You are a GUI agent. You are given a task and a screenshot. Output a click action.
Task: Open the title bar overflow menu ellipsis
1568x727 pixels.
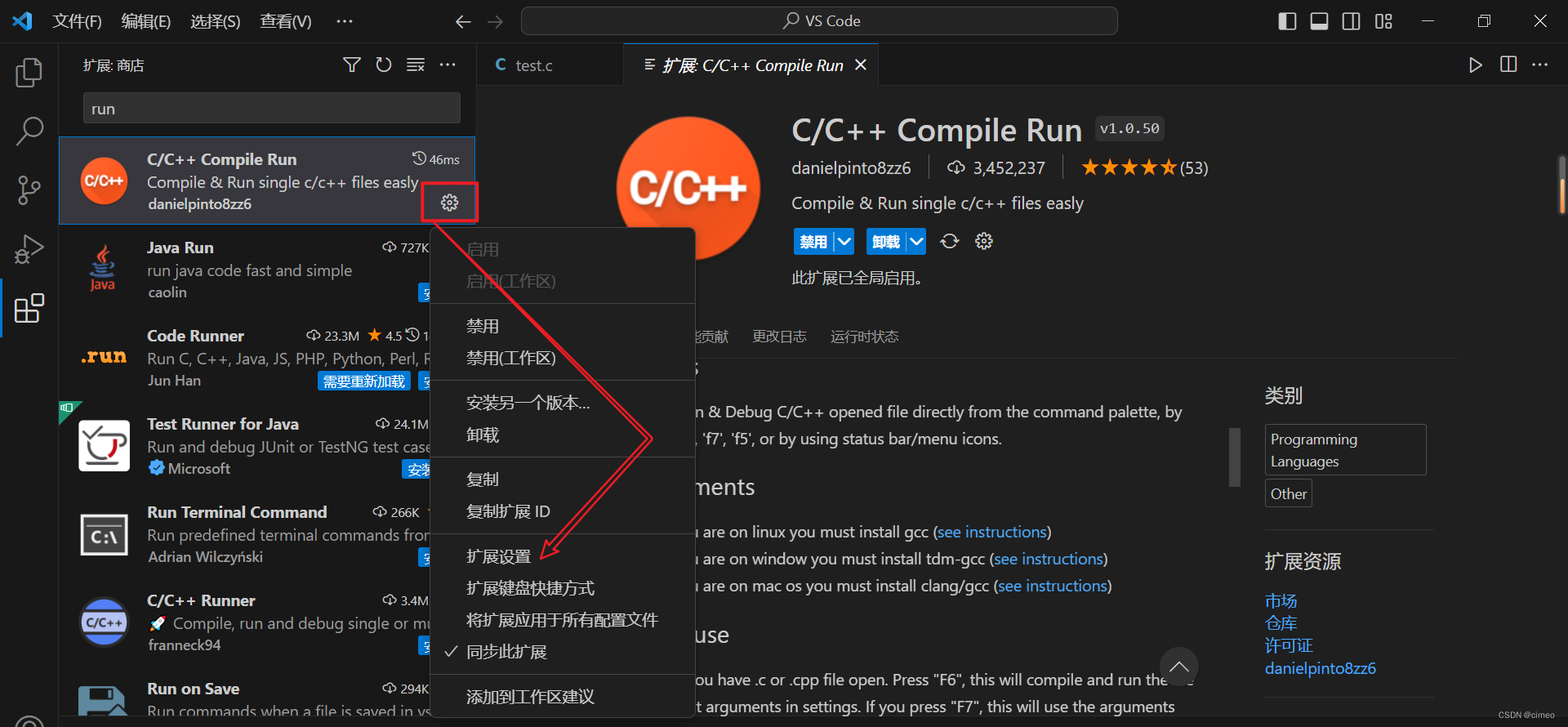(345, 21)
